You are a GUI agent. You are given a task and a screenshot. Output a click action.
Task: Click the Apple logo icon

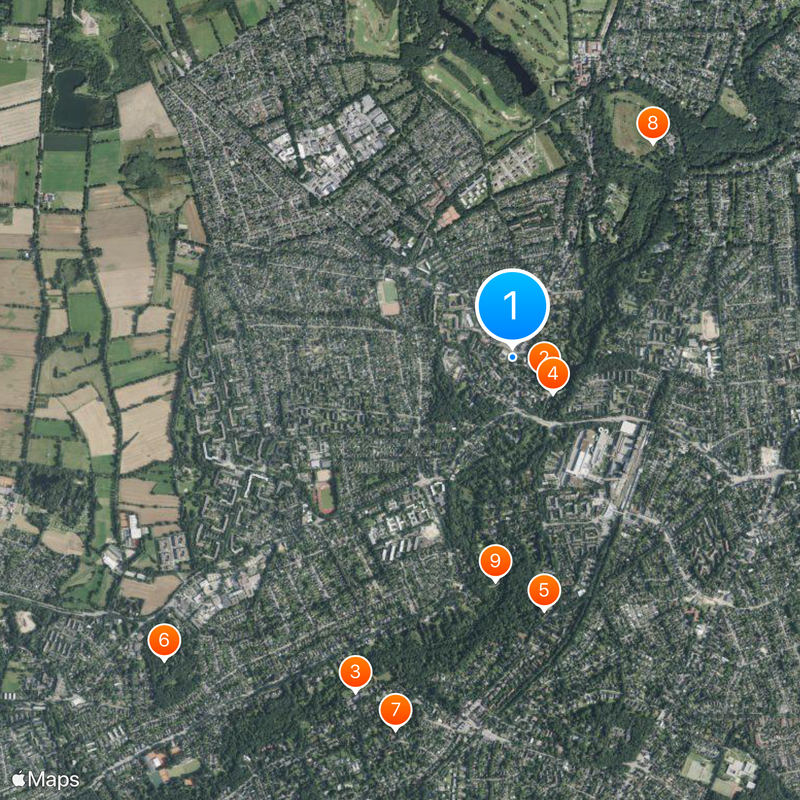[19, 779]
